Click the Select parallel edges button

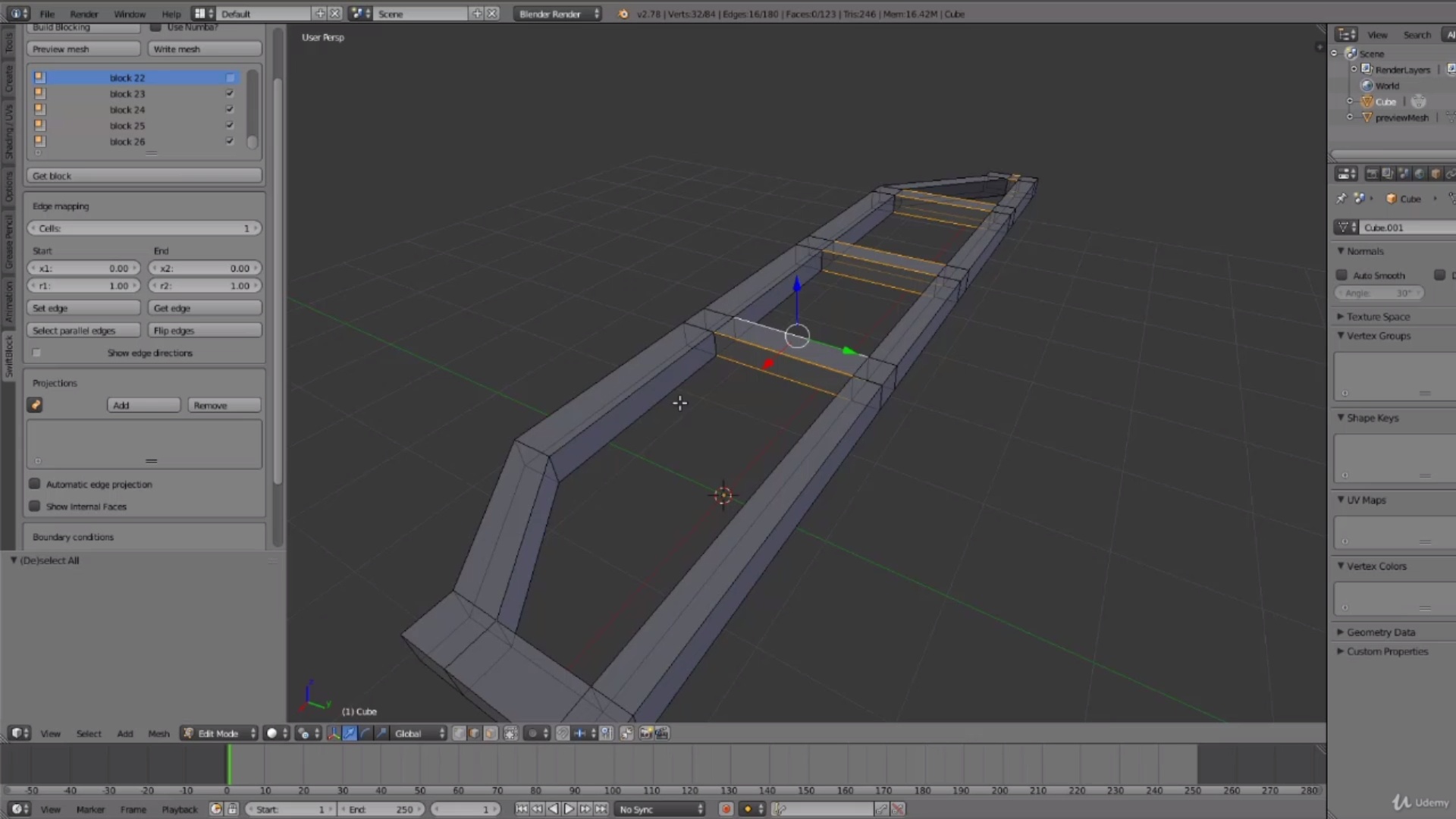pyautogui.click(x=83, y=331)
